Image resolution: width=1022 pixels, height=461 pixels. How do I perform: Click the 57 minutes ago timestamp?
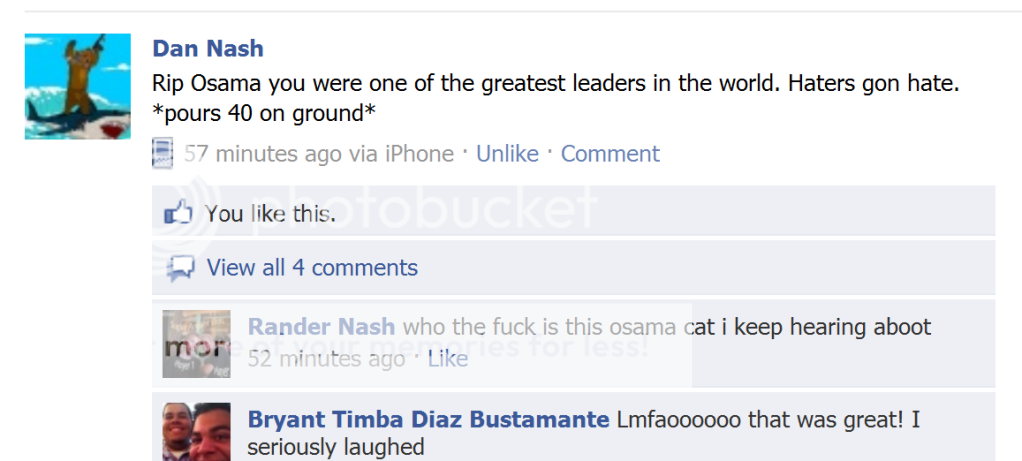point(263,154)
